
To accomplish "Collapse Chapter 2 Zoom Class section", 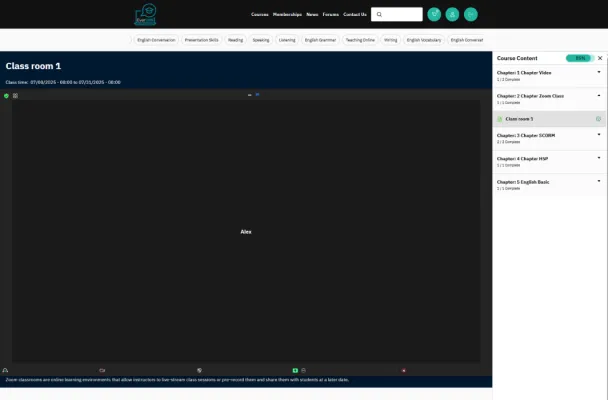I will (598, 96).
